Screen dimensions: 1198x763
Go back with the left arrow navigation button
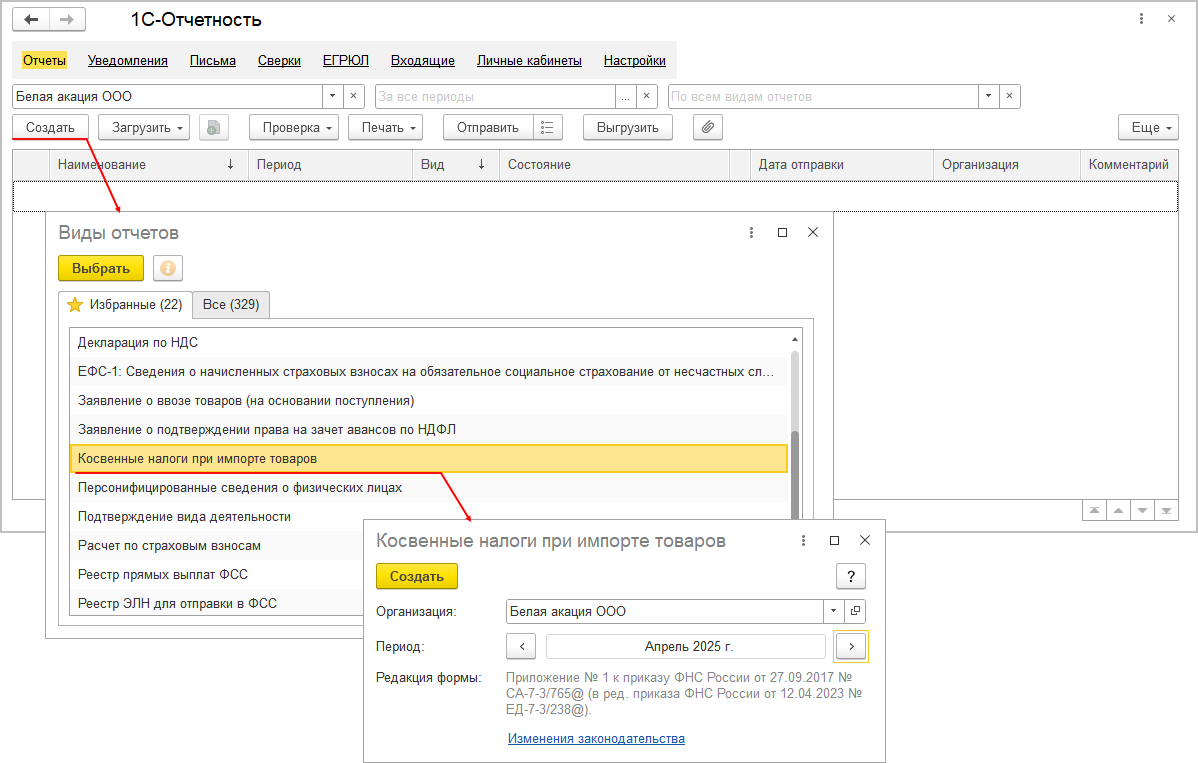[x=31, y=19]
